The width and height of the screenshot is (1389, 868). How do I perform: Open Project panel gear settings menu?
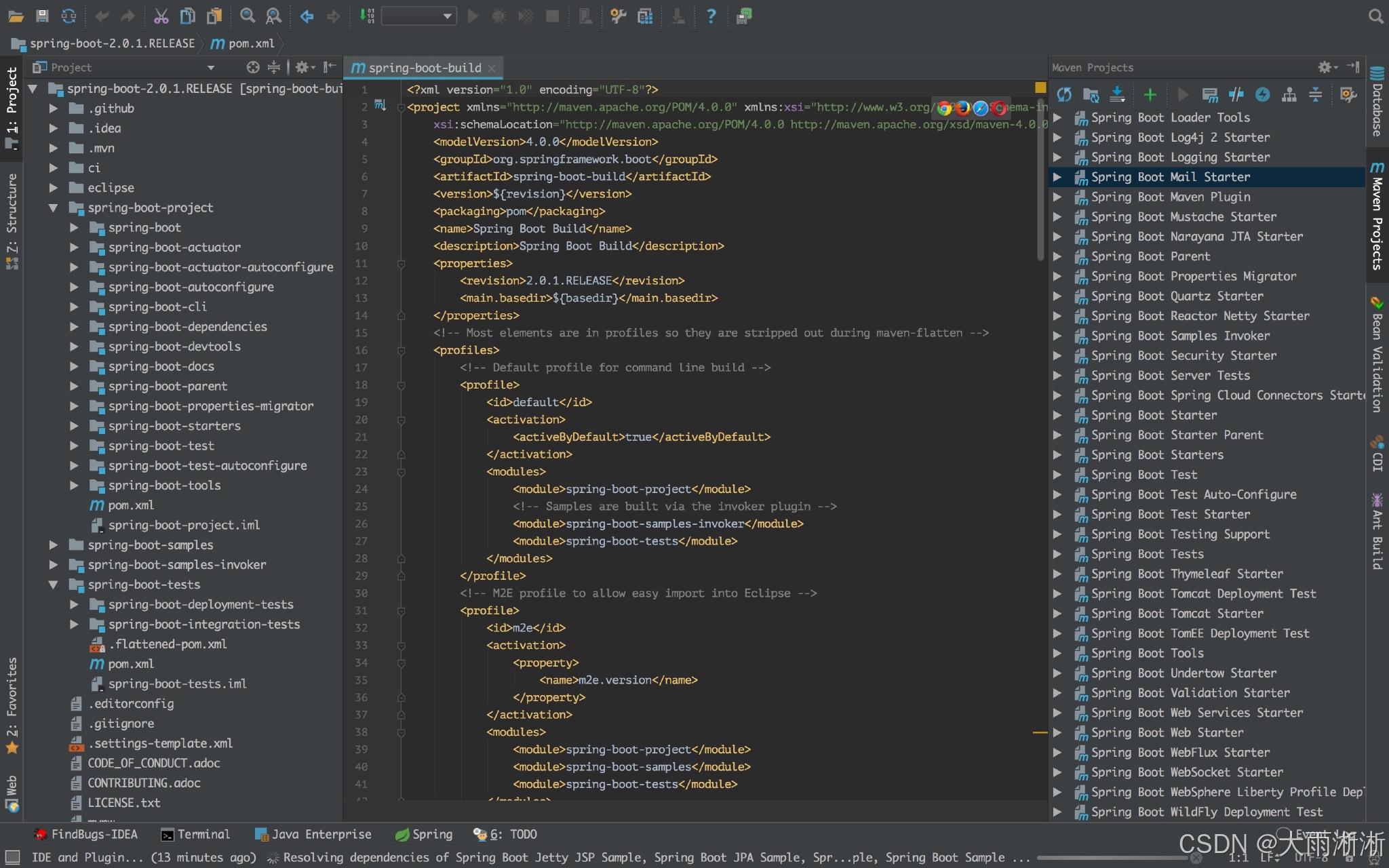pos(304,67)
